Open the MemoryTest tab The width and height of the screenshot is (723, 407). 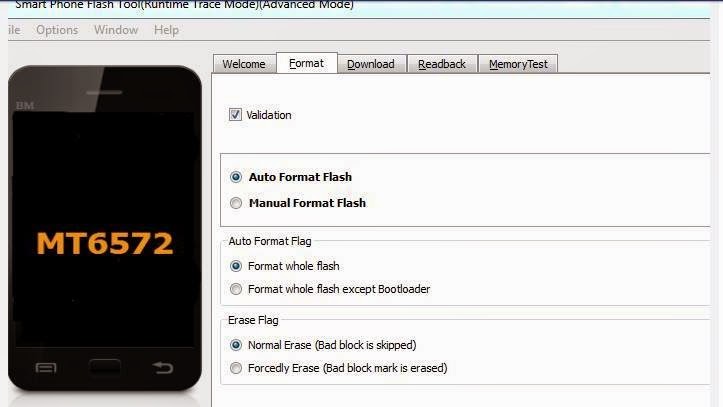tap(518, 64)
